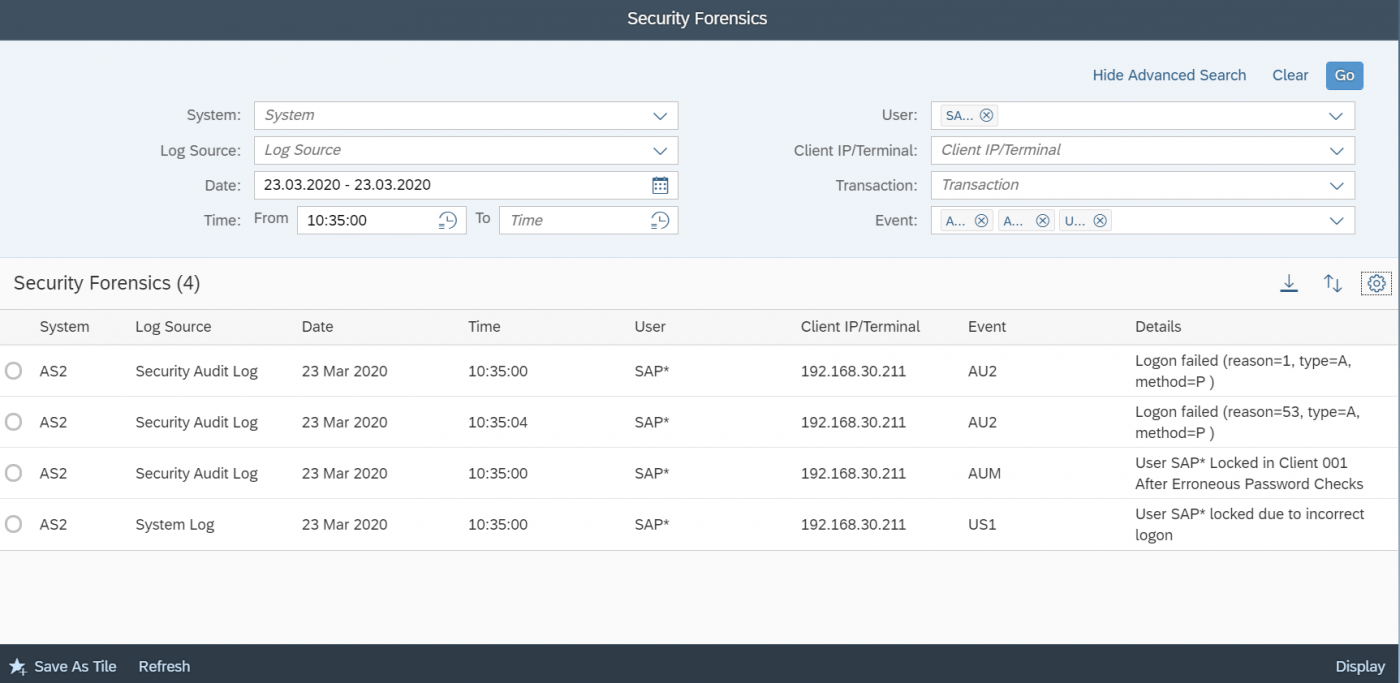1400x683 pixels.
Task: Open the date range calendar picker
Action: click(x=660, y=184)
